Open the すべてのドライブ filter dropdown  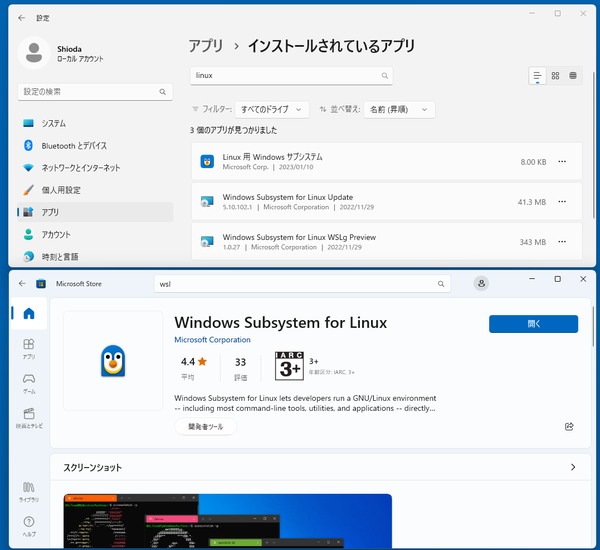pos(272,109)
